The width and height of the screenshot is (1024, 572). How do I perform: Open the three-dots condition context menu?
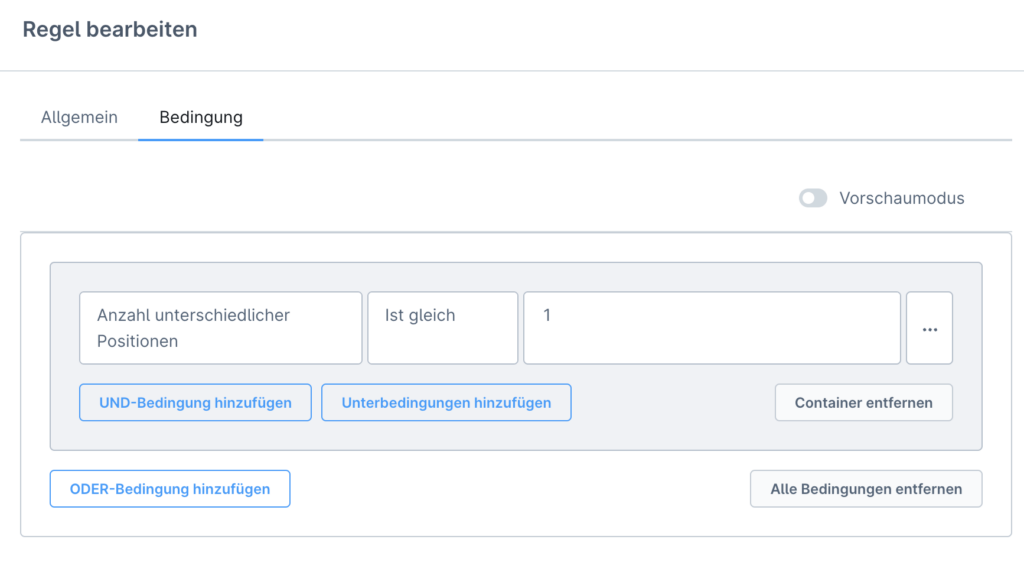click(x=929, y=328)
